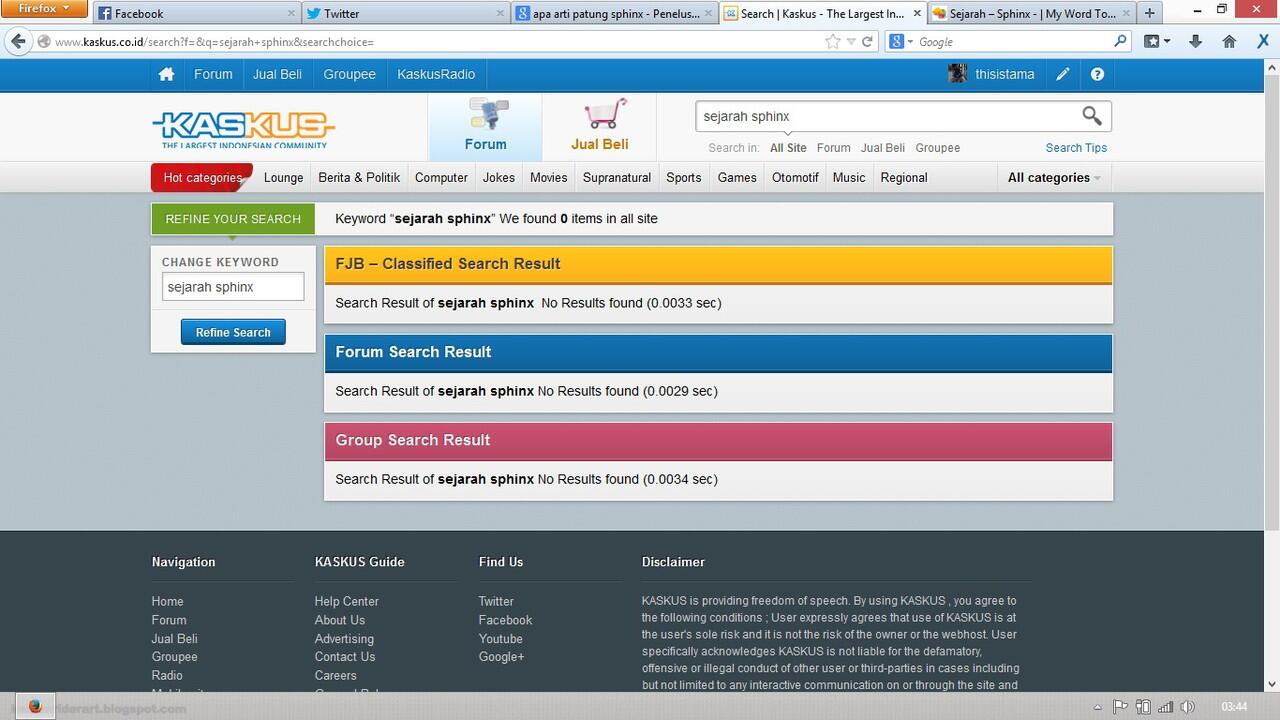Viewport: 1280px width, 720px height.
Task: Click the browser back arrow
Action: pyautogui.click(x=18, y=42)
